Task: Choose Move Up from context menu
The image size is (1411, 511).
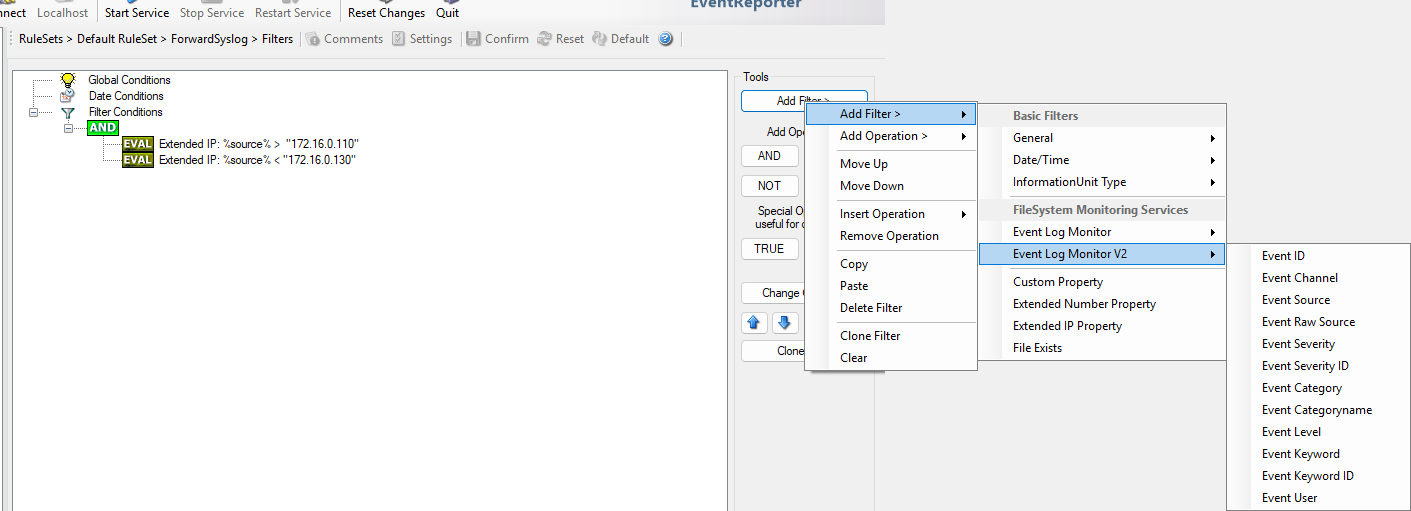Action: [x=891, y=164]
